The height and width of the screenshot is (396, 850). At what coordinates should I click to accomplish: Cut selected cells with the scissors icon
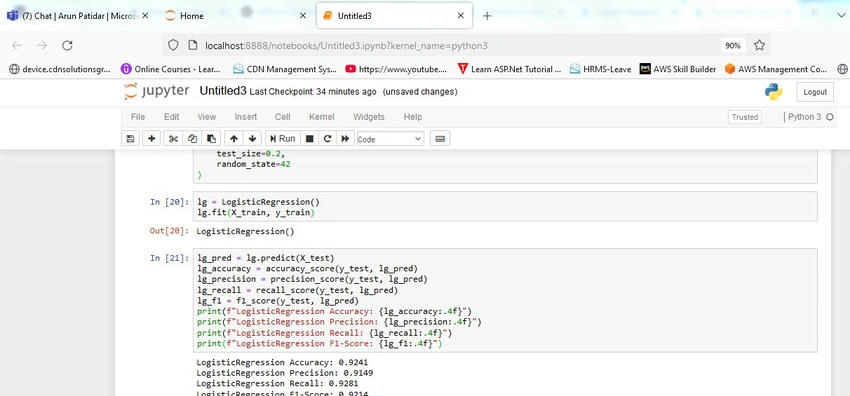coord(173,139)
